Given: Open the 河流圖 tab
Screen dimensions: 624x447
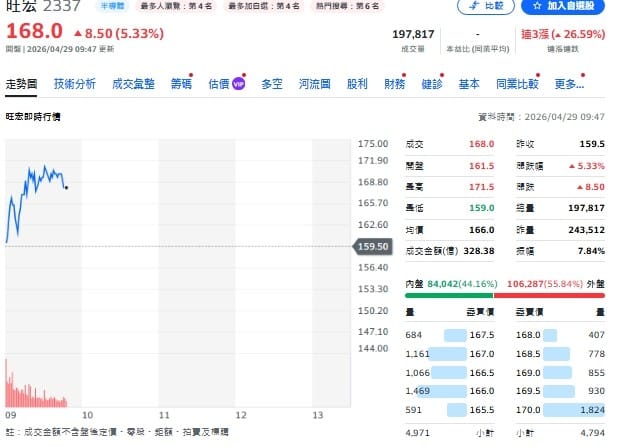Looking at the screenshot, I should [313, 84].
